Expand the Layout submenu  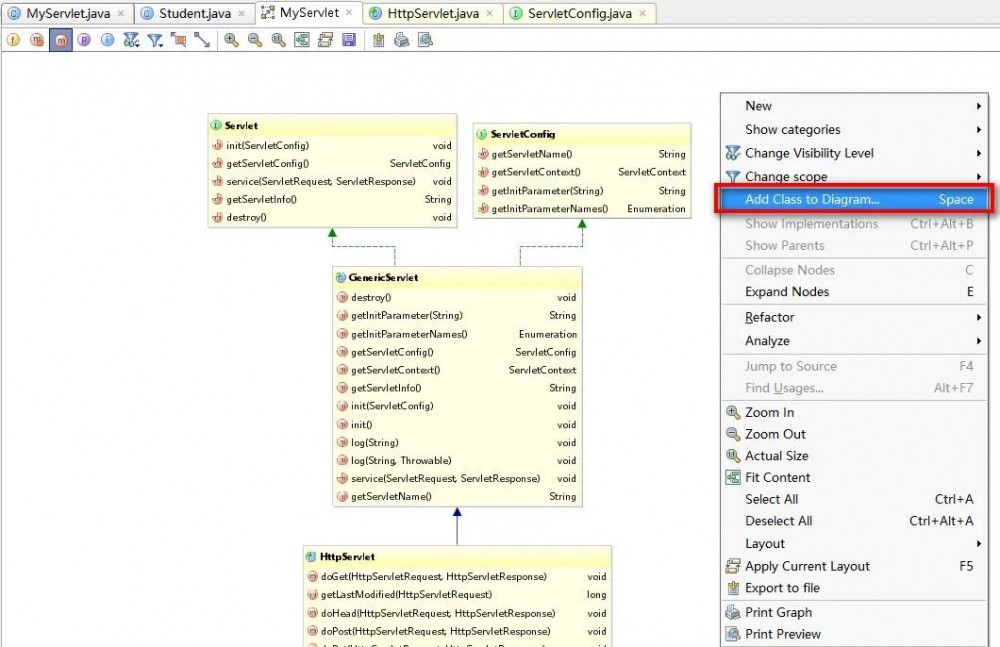pos(764,543)
